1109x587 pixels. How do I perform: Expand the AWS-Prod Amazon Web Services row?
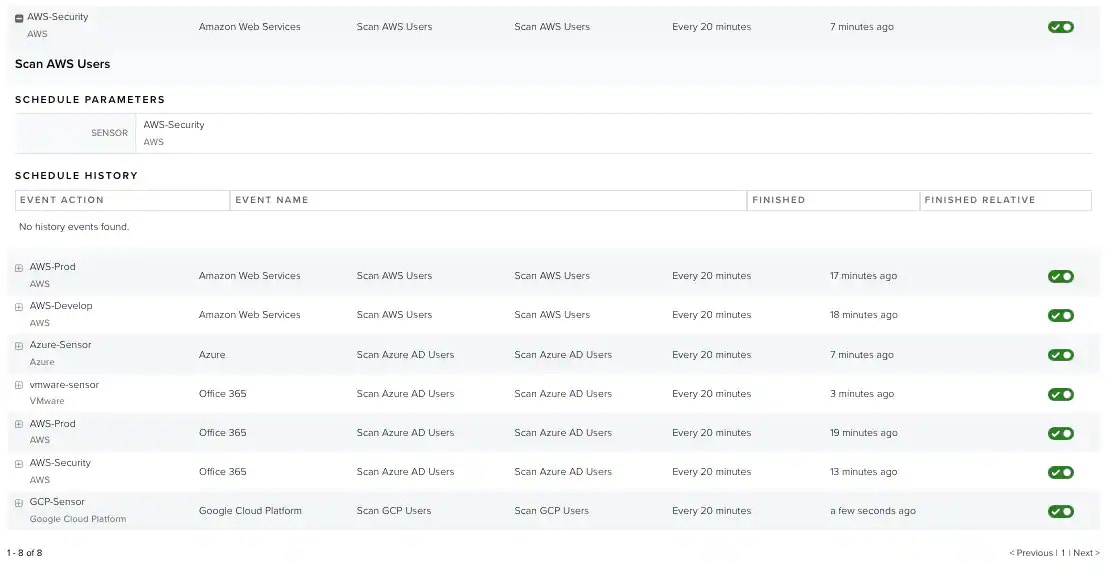(19, 268)
